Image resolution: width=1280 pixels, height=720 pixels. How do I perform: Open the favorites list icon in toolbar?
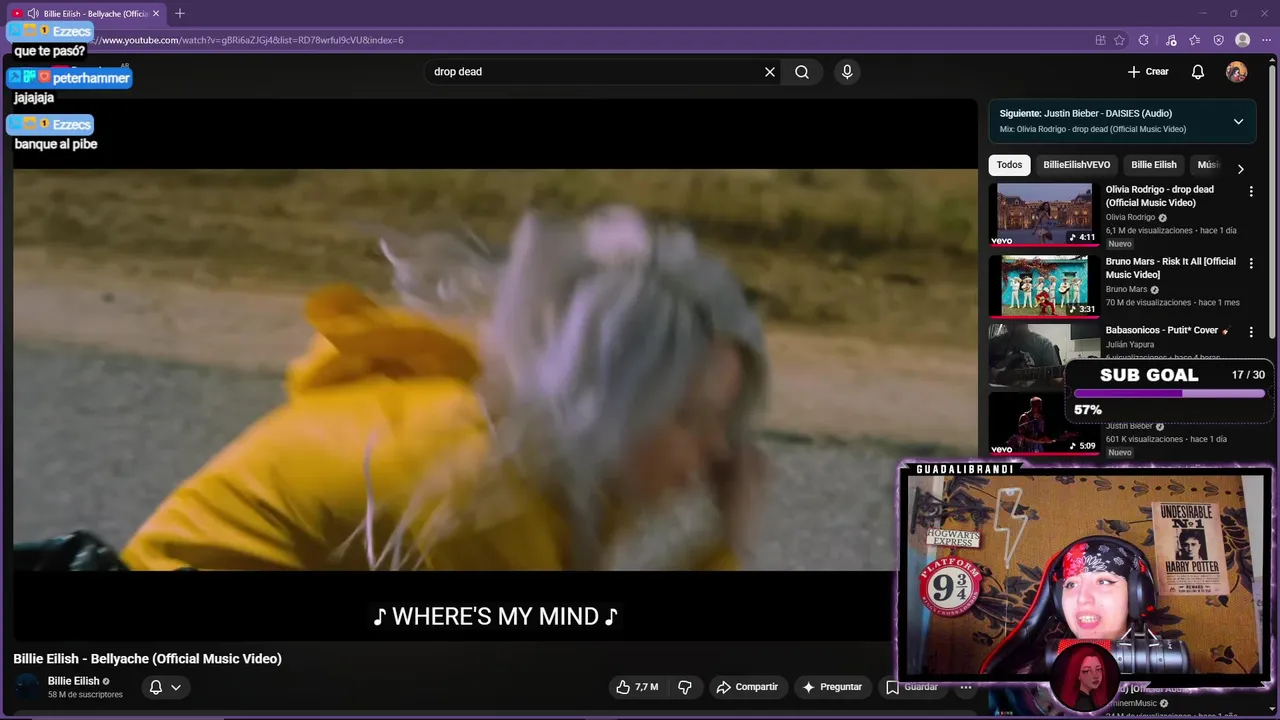point(1194,40)
